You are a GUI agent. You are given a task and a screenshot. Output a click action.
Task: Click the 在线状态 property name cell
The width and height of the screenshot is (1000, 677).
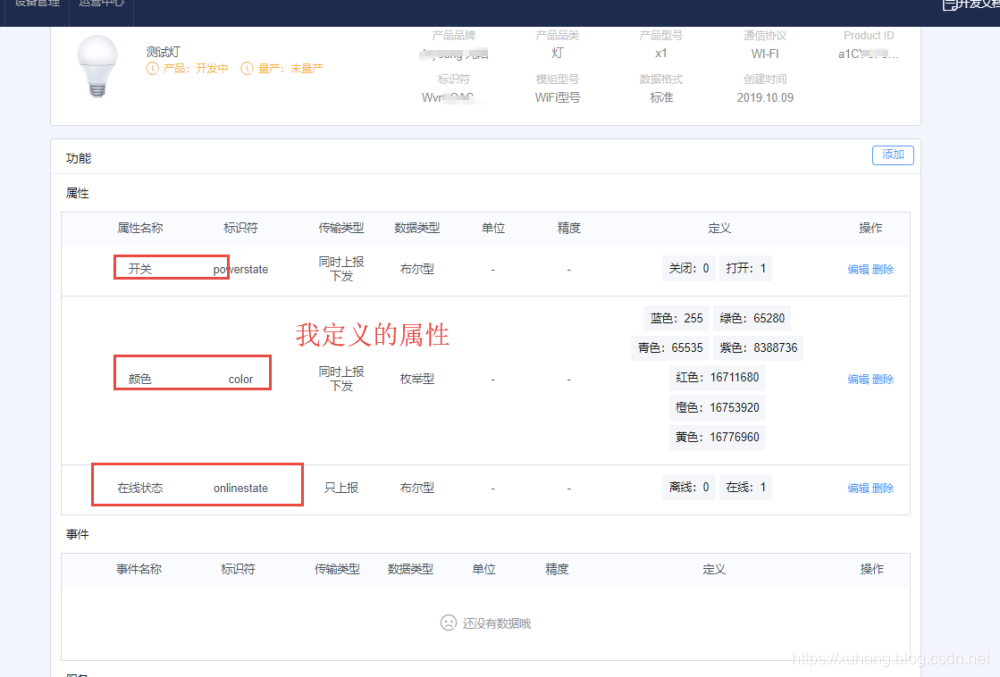tap(140, 488)
